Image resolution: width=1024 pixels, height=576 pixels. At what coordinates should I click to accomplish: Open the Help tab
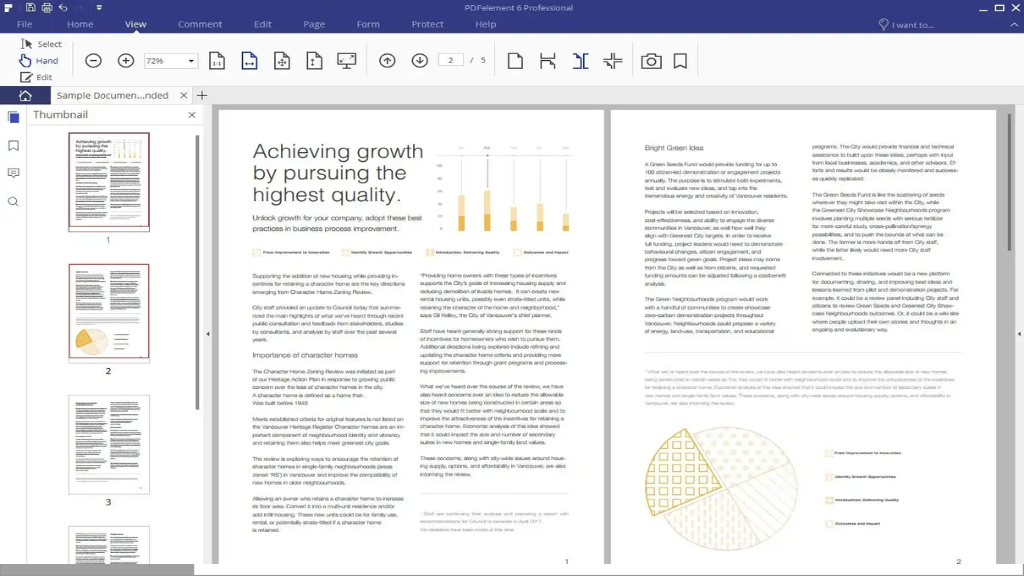(485, 24)
